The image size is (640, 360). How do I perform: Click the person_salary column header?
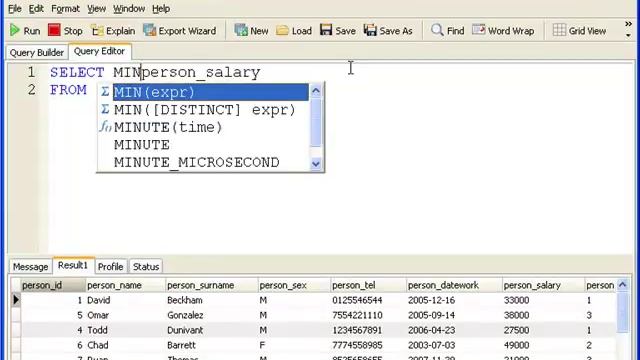pyautogui.click(x=543, y=285)
